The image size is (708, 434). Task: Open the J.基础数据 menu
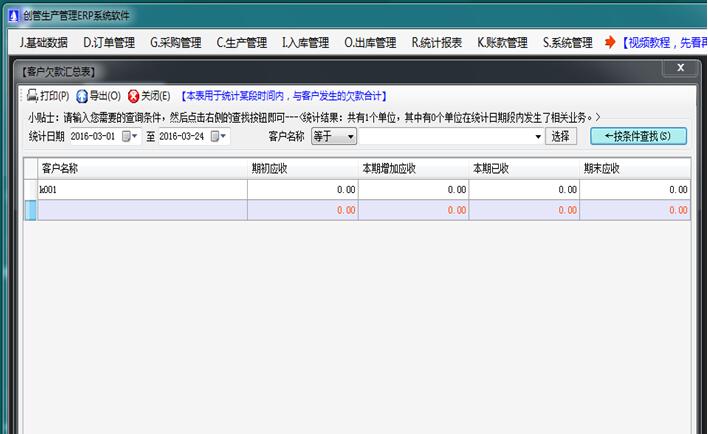point(44,43)
